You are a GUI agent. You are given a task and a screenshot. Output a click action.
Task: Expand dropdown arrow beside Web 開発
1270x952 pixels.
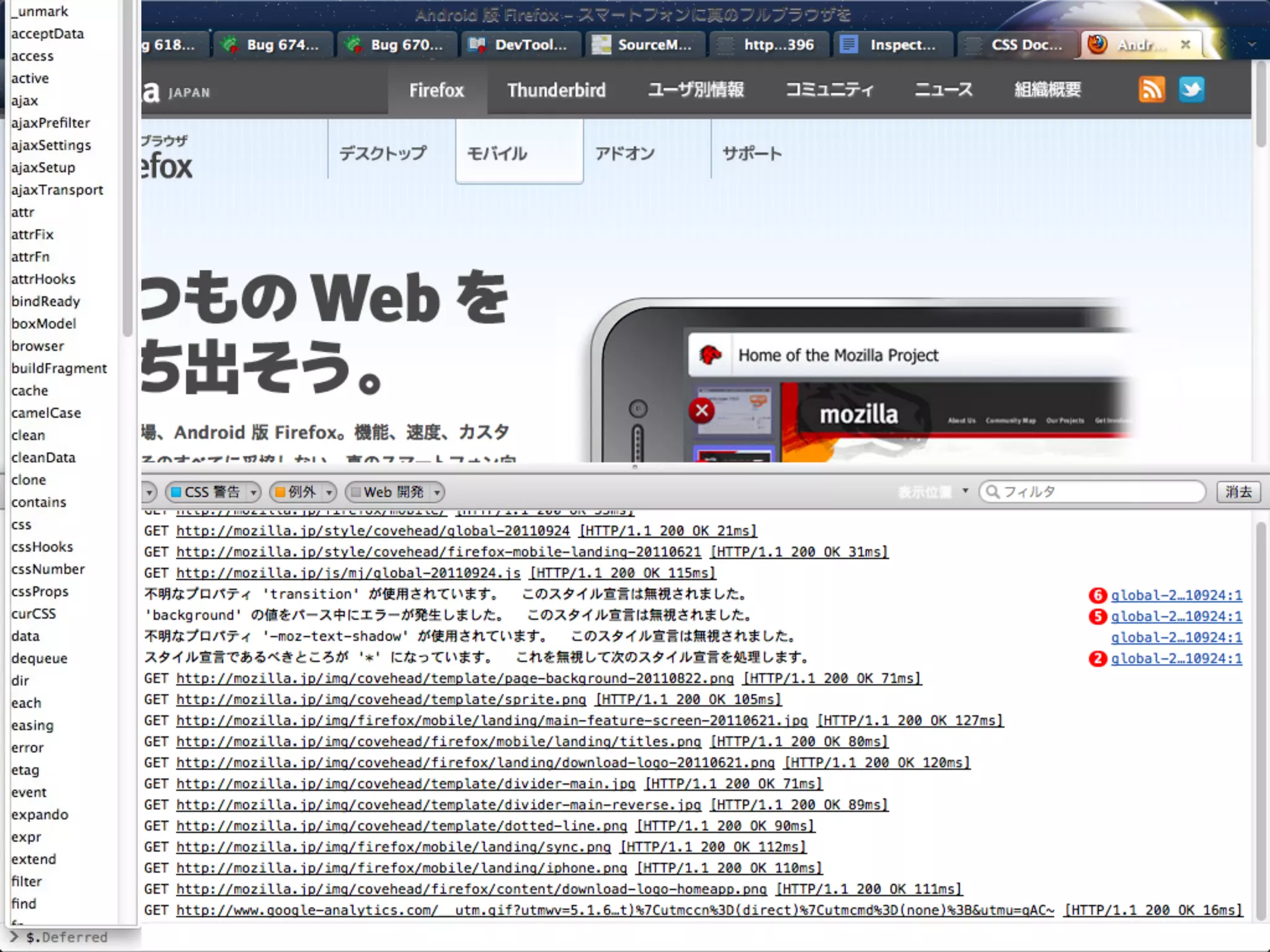[437, 492]
